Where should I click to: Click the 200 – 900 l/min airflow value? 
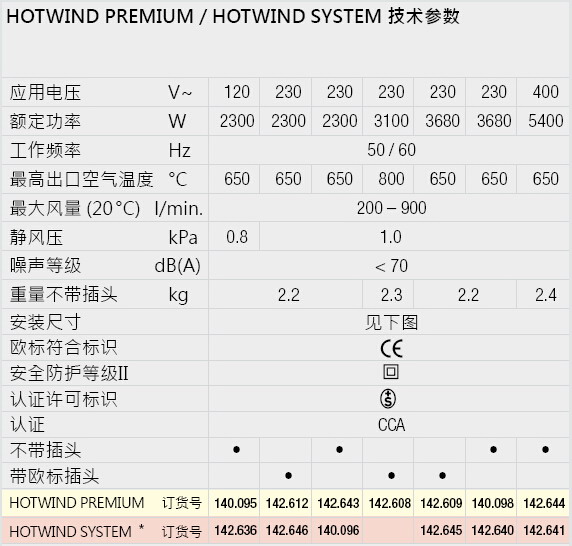point(391,208)
